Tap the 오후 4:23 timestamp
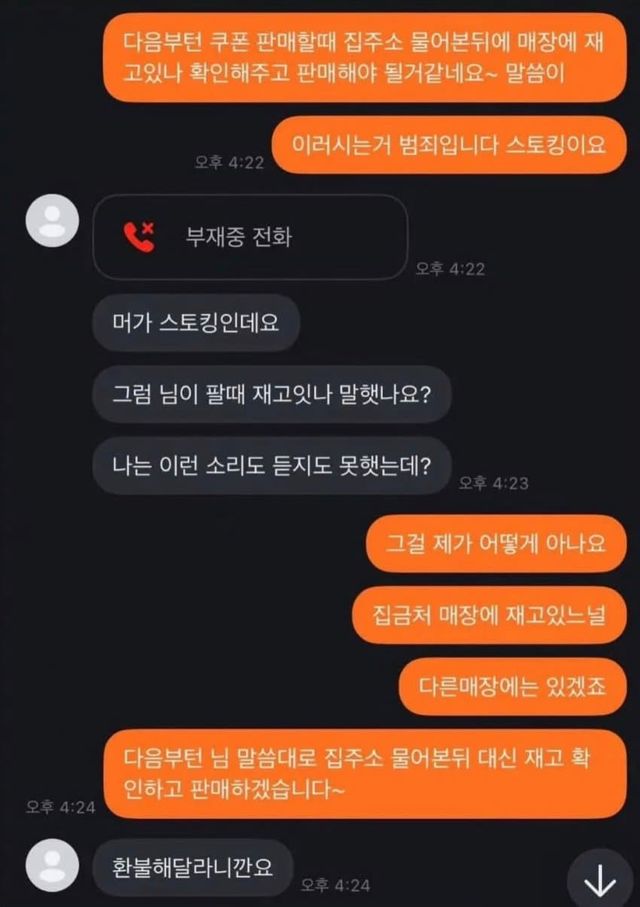This screenshot has height=907, width=640. [494, 483]
